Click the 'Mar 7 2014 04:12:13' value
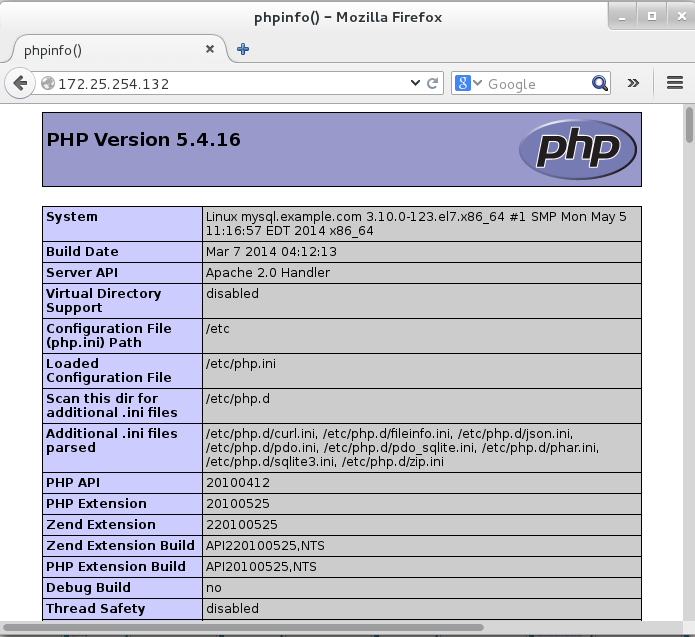695x637 pixels. [x=271, y=252]
